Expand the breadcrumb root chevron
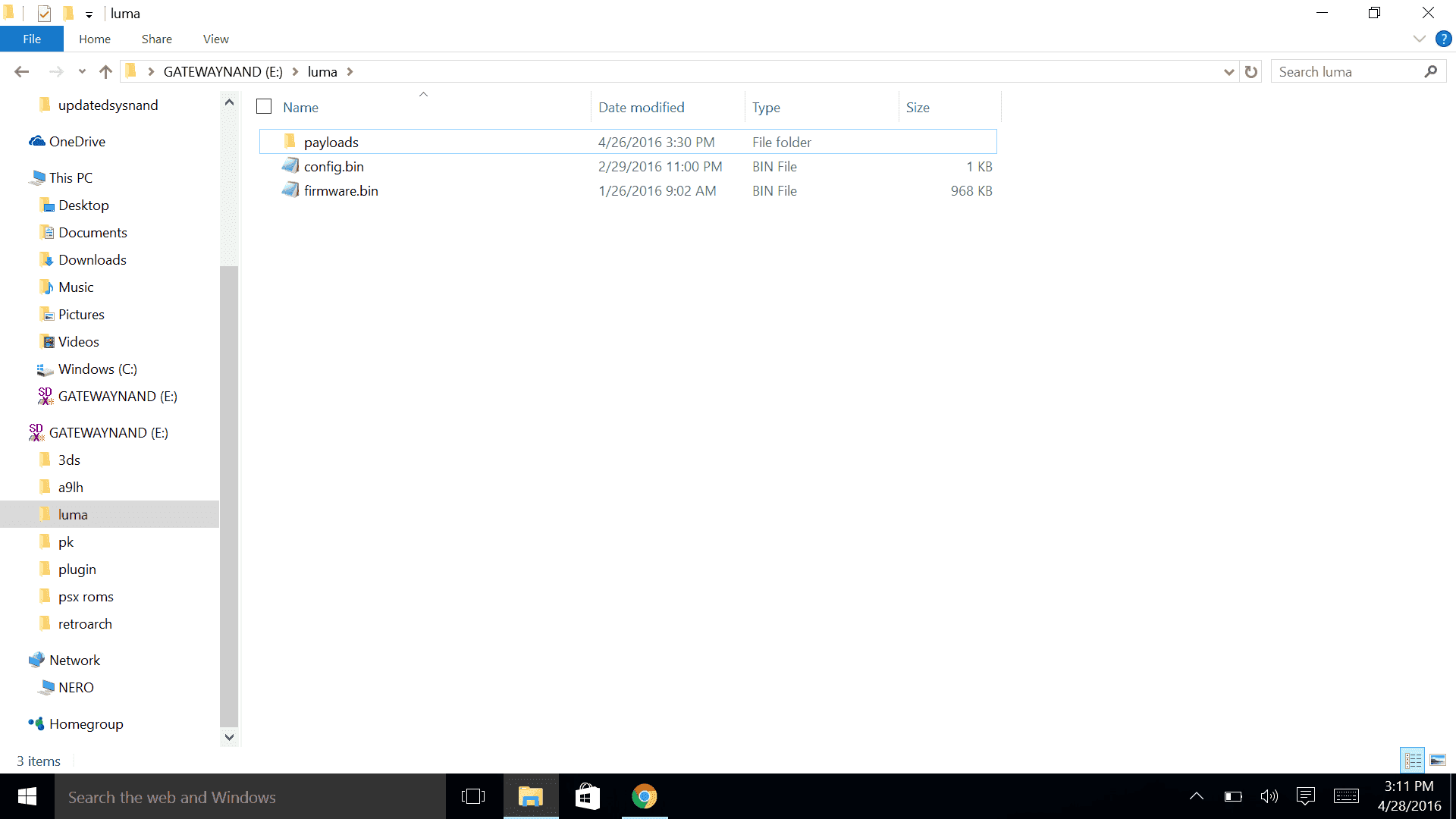This screenshot has height=819, width=1456. [x=151, y=71]
